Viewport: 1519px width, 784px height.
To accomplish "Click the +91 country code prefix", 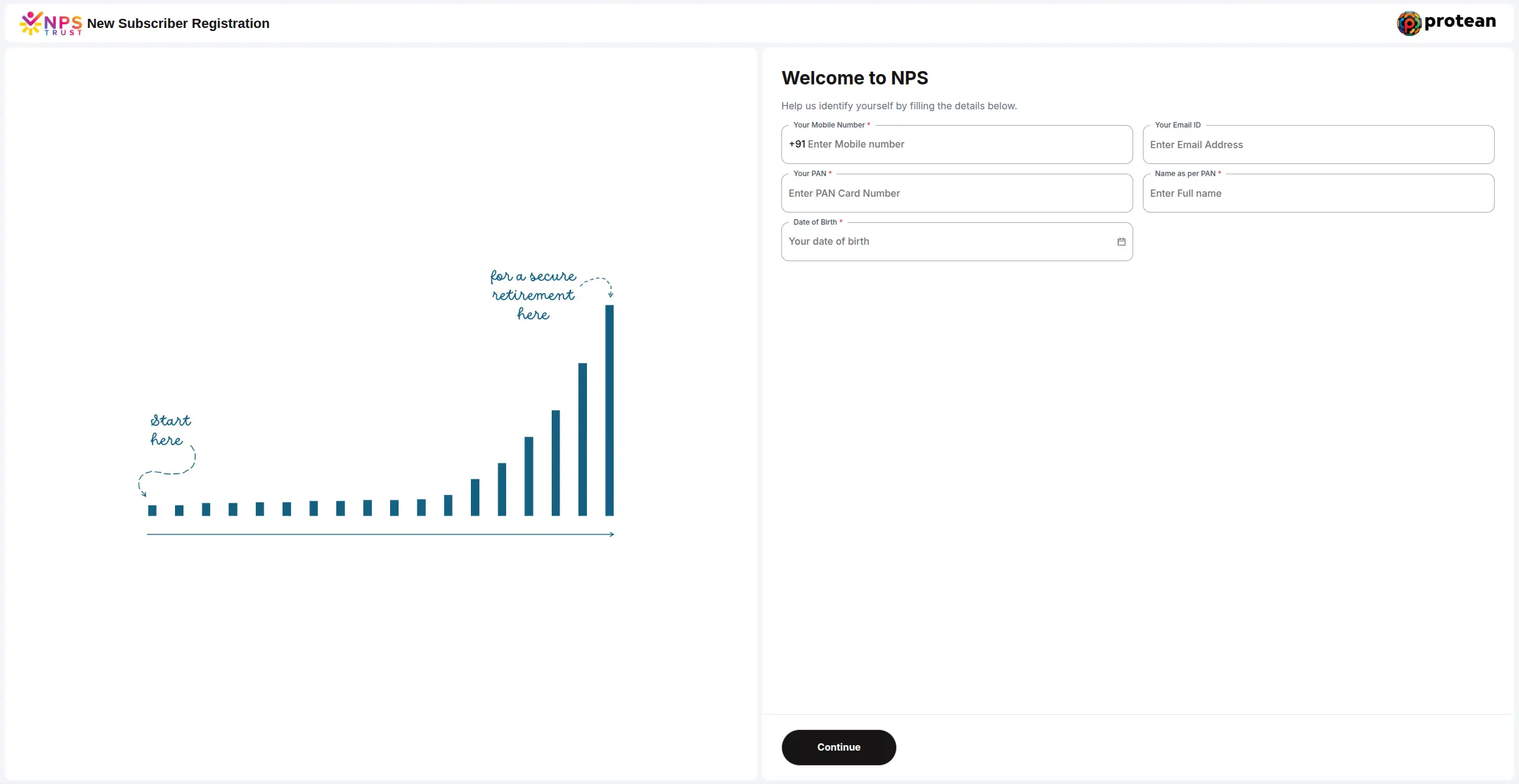I will [x=797, y=145].
